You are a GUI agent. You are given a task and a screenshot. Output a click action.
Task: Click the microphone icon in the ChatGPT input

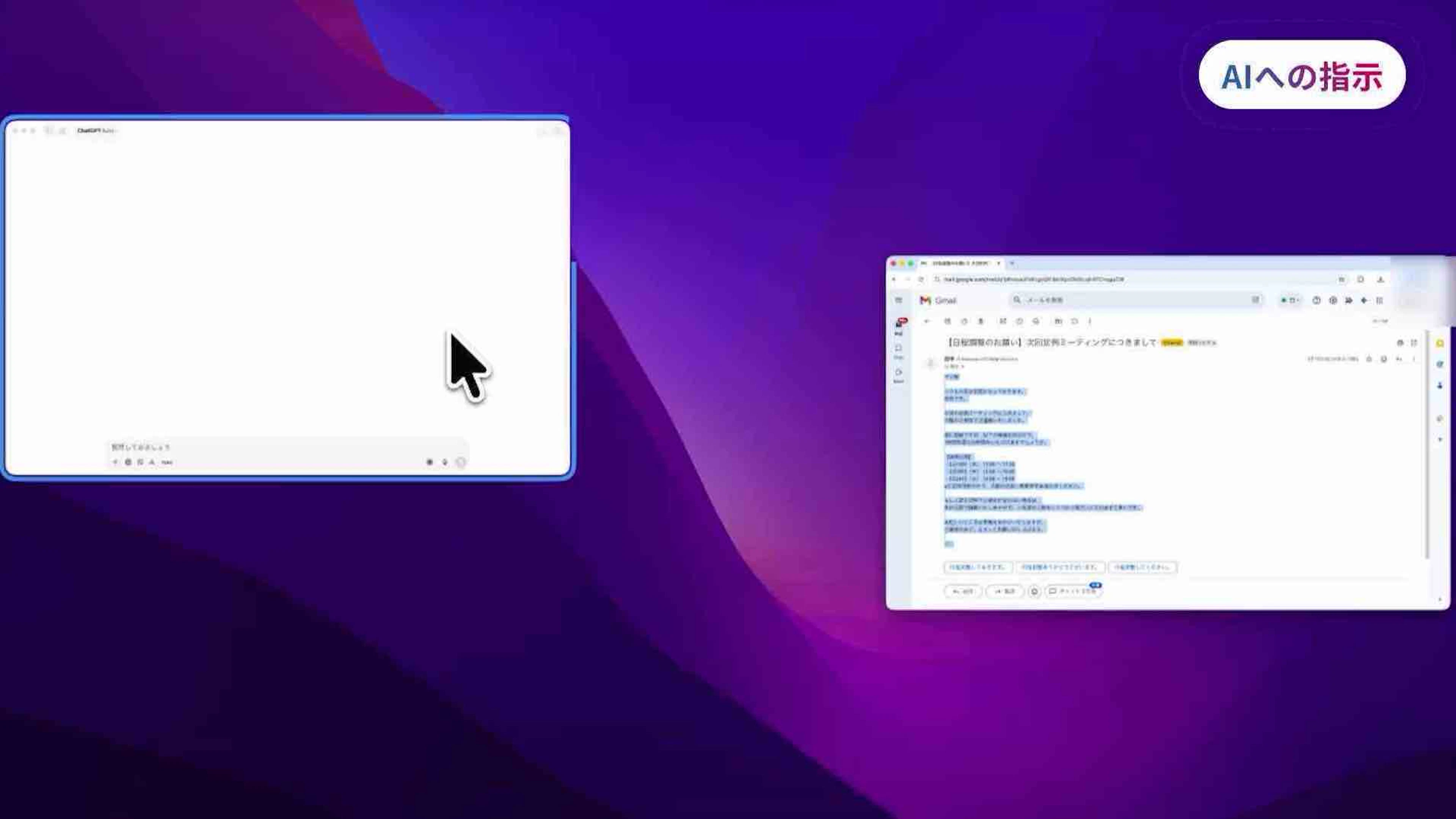pos(445,462)
